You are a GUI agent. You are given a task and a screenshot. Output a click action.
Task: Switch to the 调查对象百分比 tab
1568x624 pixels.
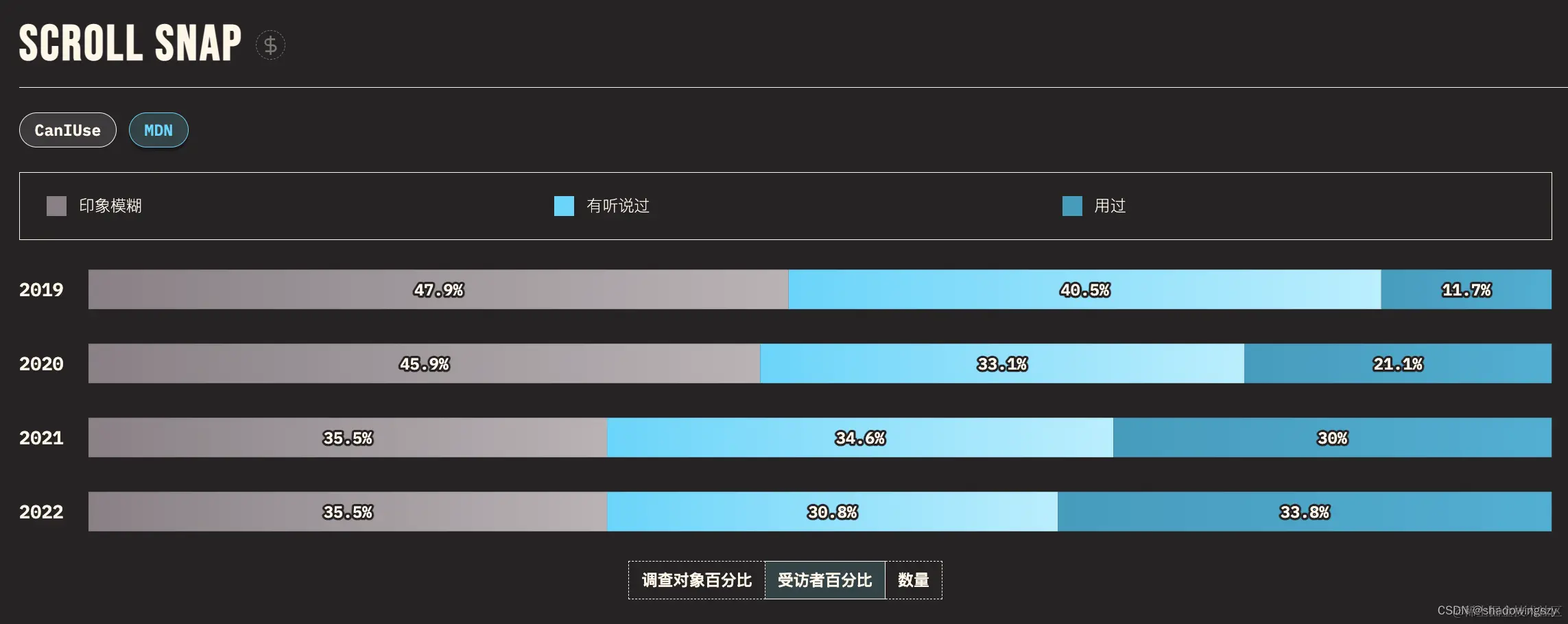696,579
